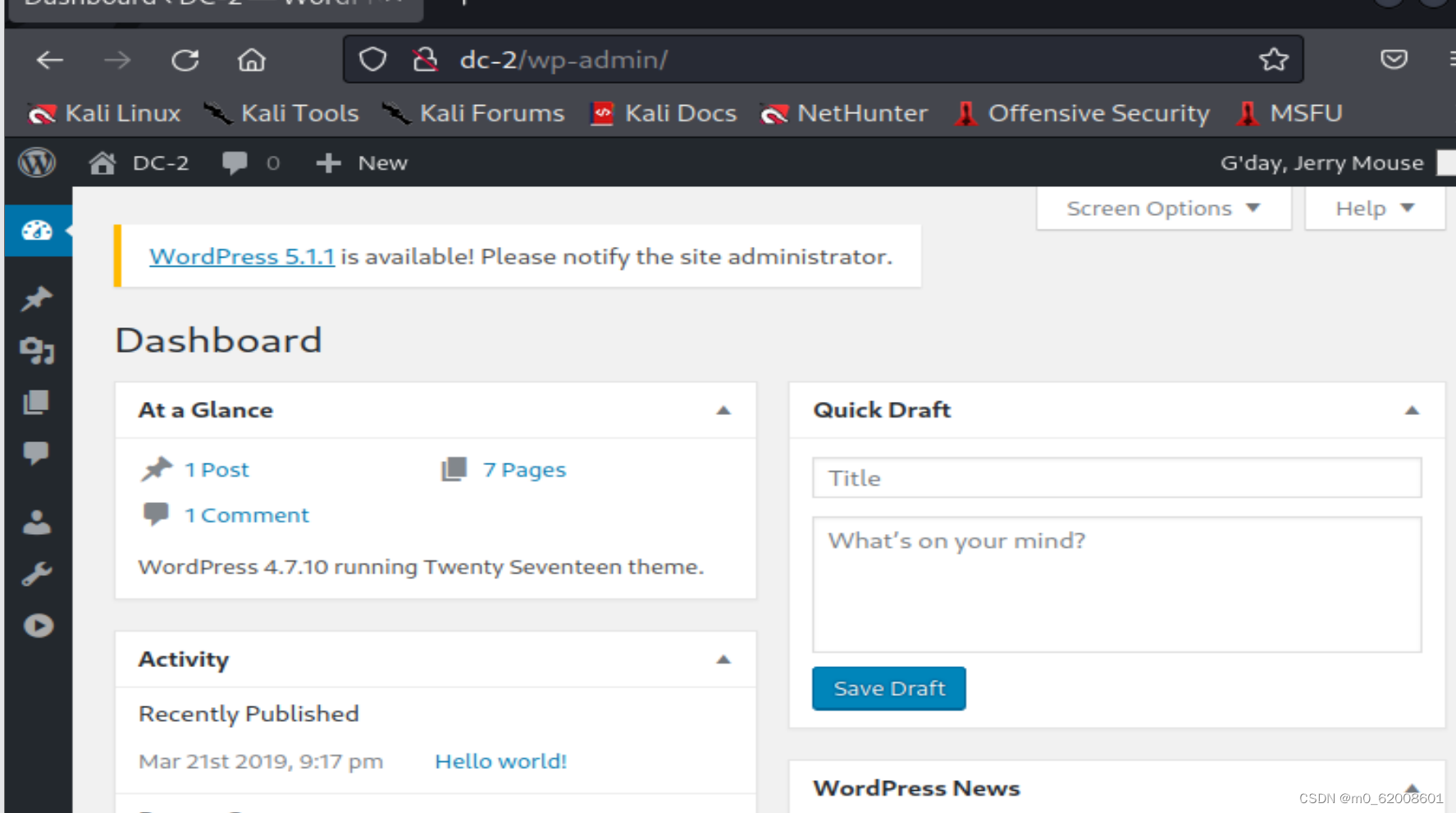Click DC-2 site name in admin bar
This screenshot has height=813, width=1456.
click(161, 162)
